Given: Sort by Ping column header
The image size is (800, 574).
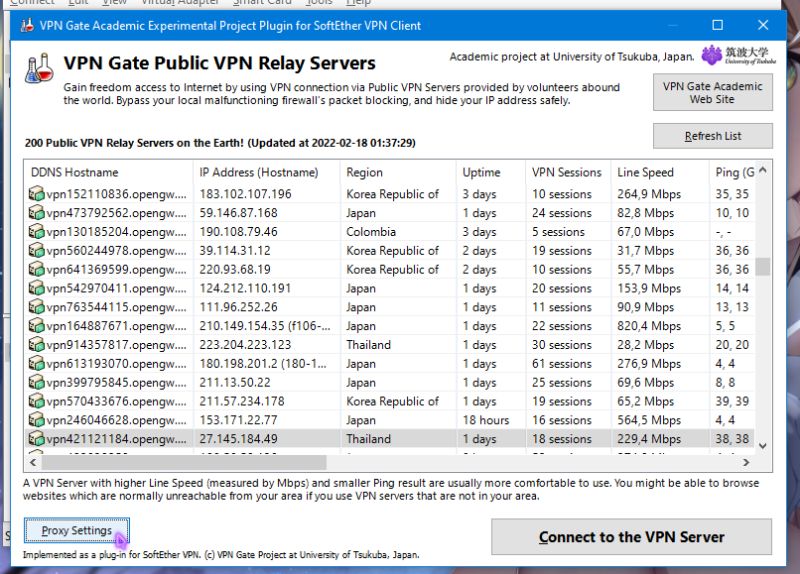Looking at the screenshot, I should click(732, 172).
